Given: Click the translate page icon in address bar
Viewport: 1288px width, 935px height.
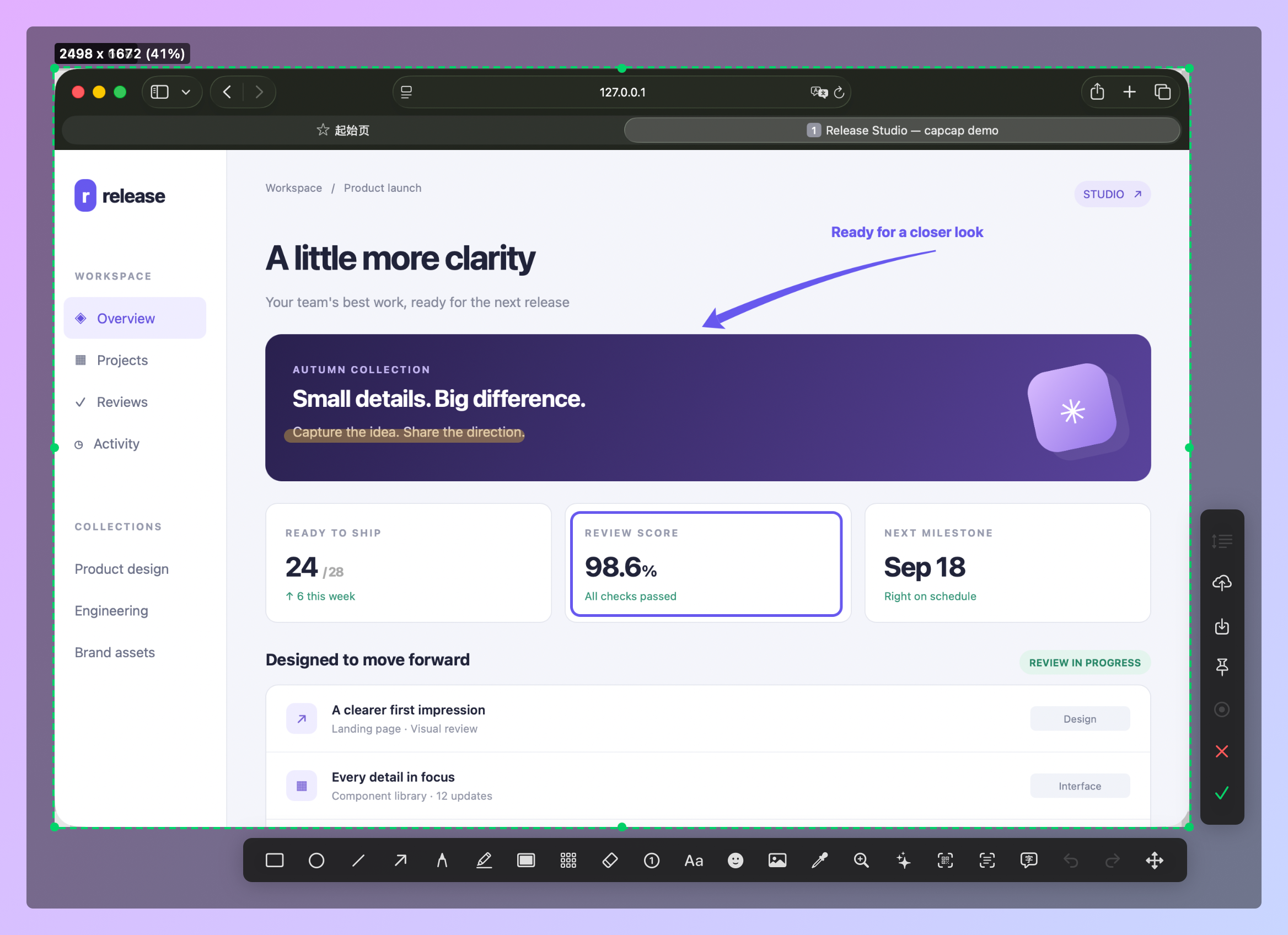Looking at the screenshot, I should tap(818, 92).
